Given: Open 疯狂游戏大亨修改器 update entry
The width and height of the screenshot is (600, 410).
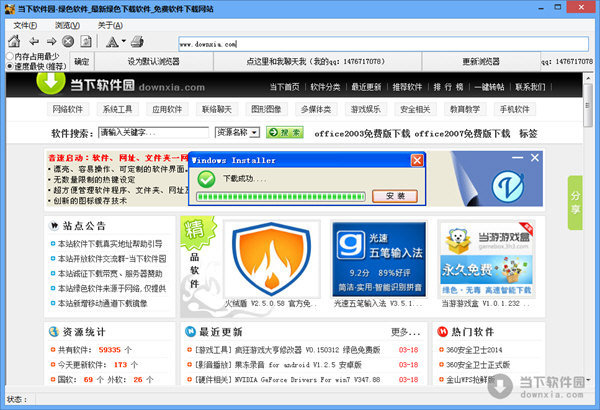Looking at the screenshot, I should pos(287,350).
